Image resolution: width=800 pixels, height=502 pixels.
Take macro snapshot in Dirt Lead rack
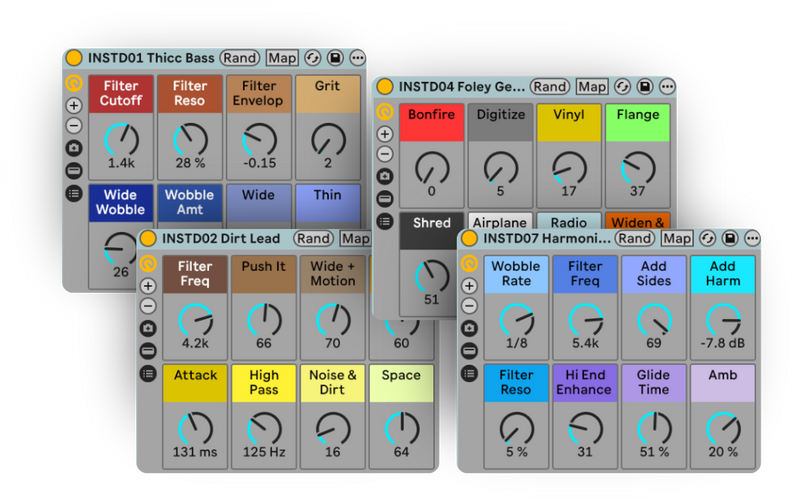point(148,328)
